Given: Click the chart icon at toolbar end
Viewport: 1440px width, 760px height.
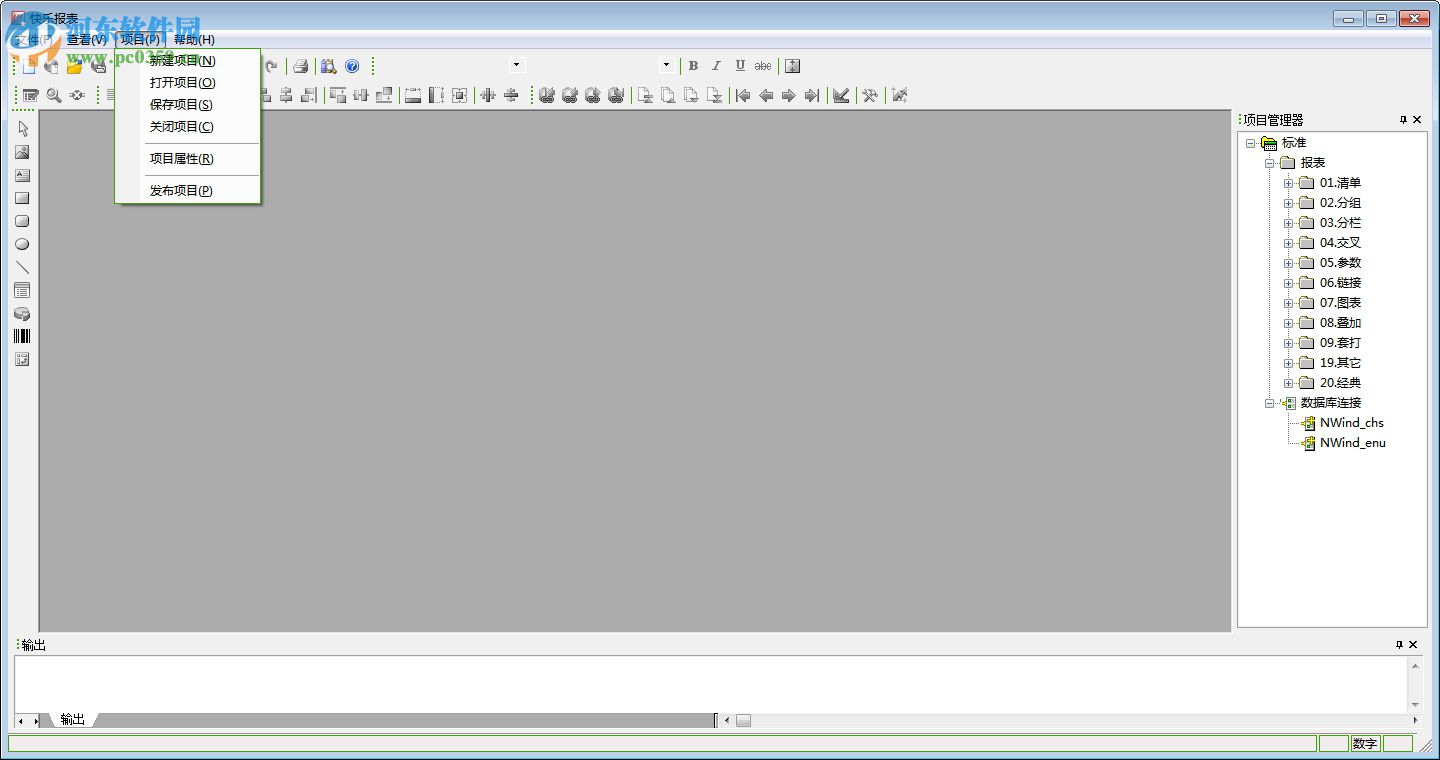Looking at the screenshot, I should click(x=900, y=95).
